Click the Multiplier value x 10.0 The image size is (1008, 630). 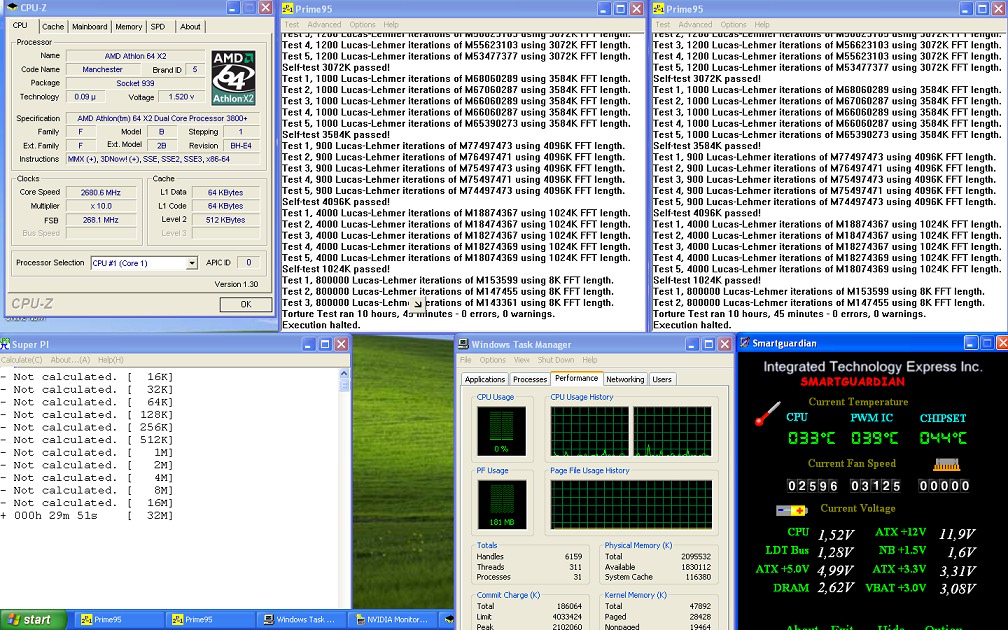[x=100, y=206]
